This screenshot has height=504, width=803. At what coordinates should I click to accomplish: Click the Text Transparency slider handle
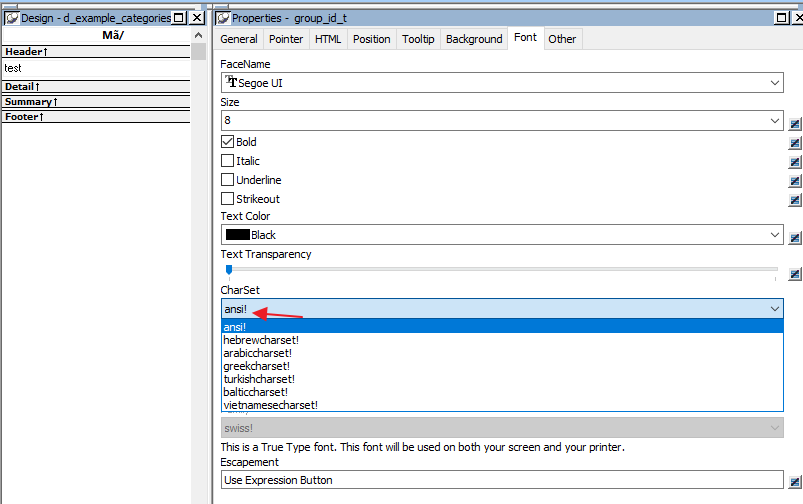pos(229,269)
